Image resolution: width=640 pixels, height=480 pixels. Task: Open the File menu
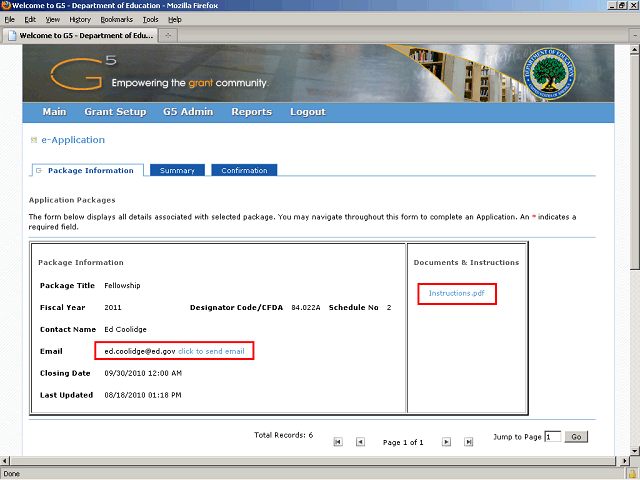click(x=9, y=20)
